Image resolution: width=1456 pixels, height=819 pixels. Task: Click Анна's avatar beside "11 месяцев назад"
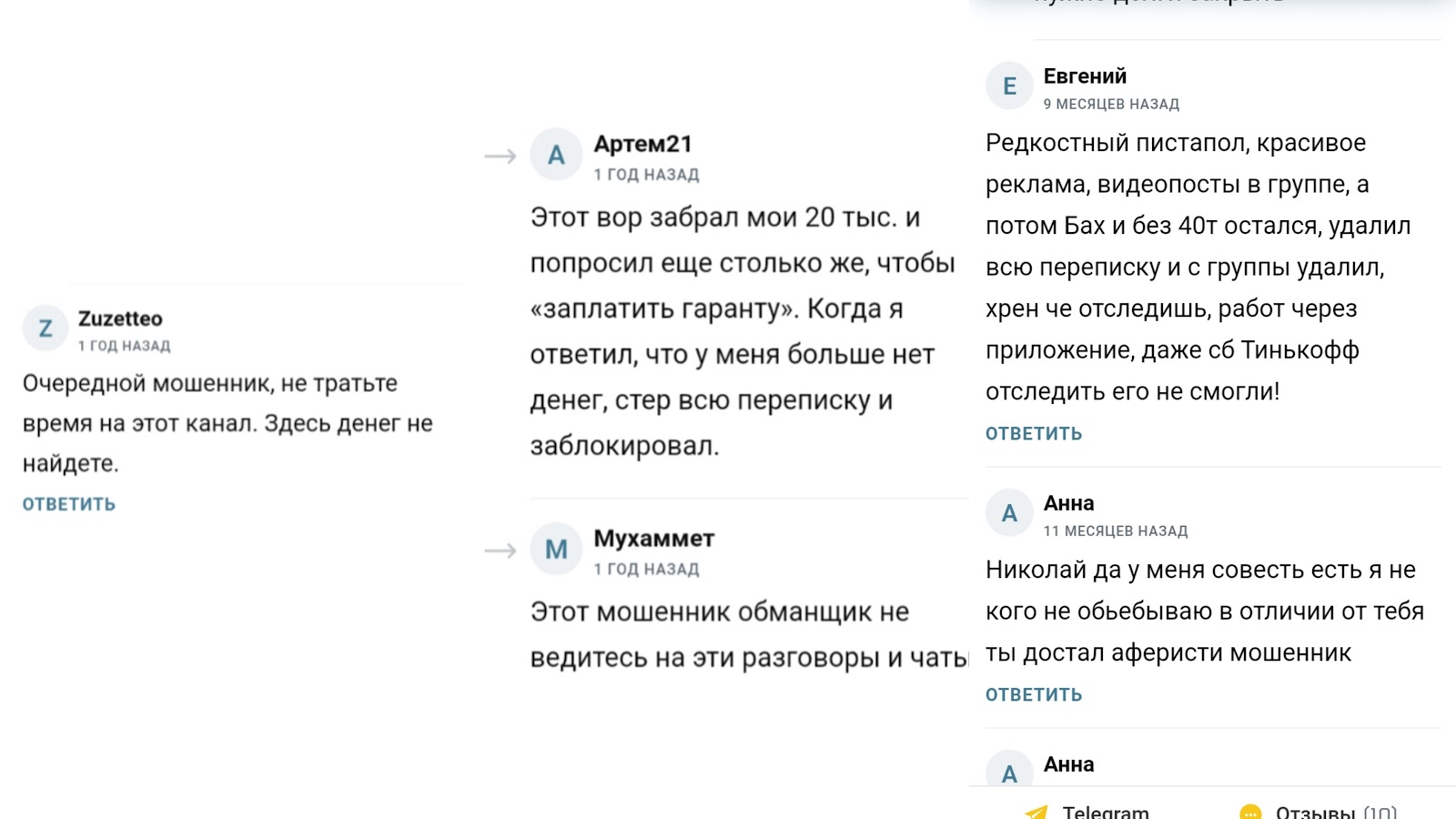(x=1009, y=513)
